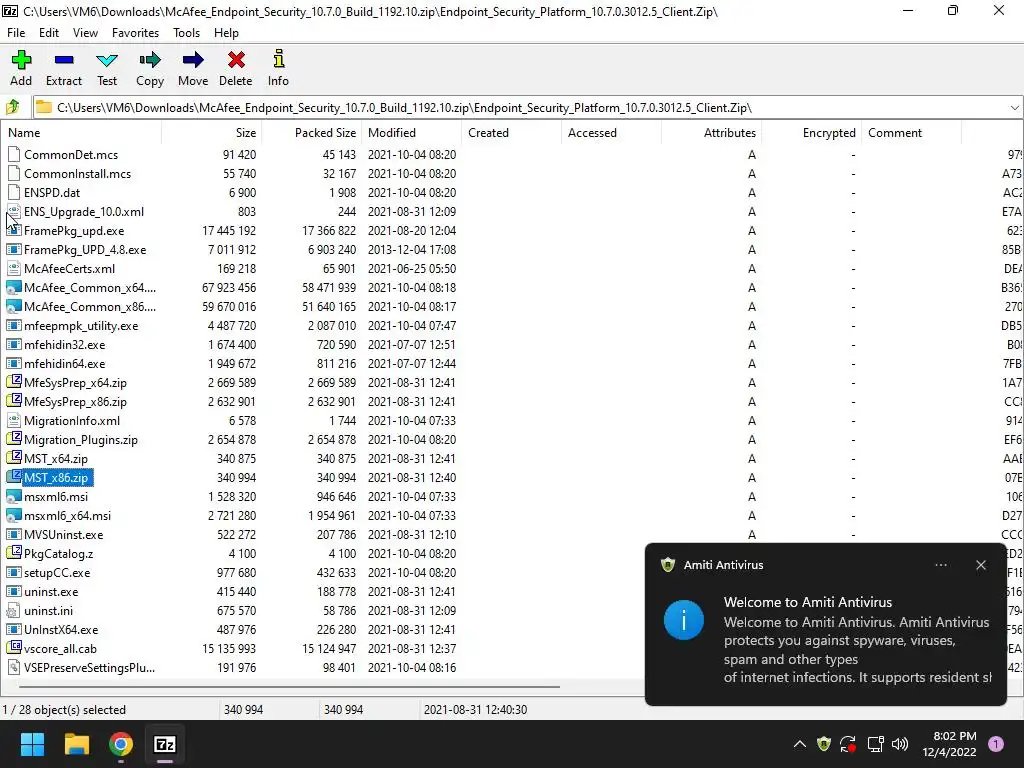Select the McAfeeCerts.xml file

(x=69, y=268)
